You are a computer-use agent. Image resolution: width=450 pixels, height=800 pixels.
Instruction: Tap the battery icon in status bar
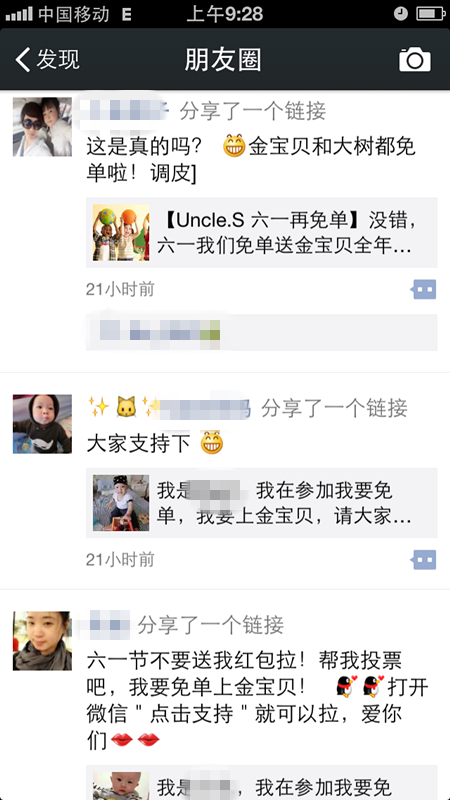(x=431, y=14)
